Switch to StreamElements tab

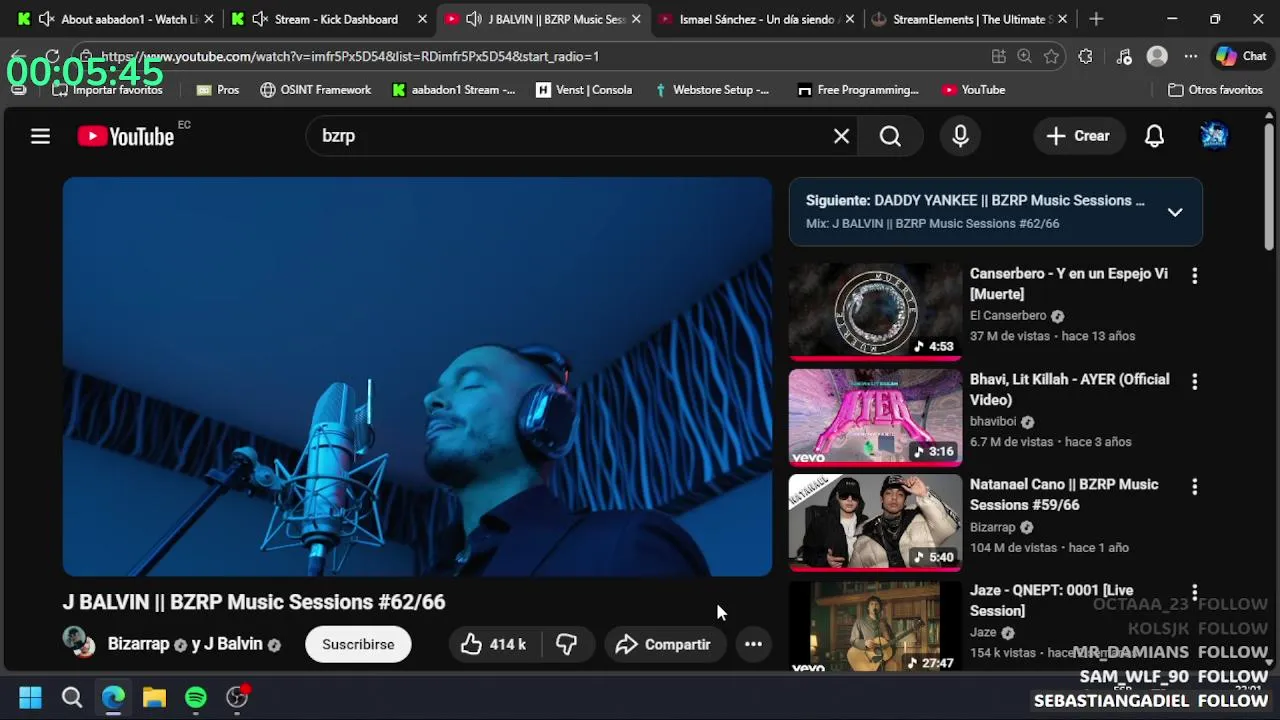pyautogui.click(x=968, y=19)
